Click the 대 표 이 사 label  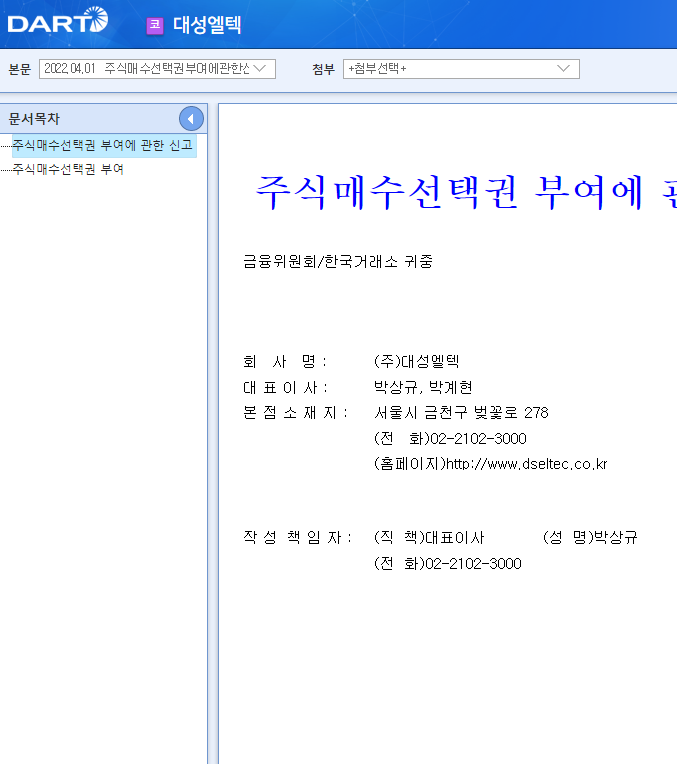tap(286, 388)
